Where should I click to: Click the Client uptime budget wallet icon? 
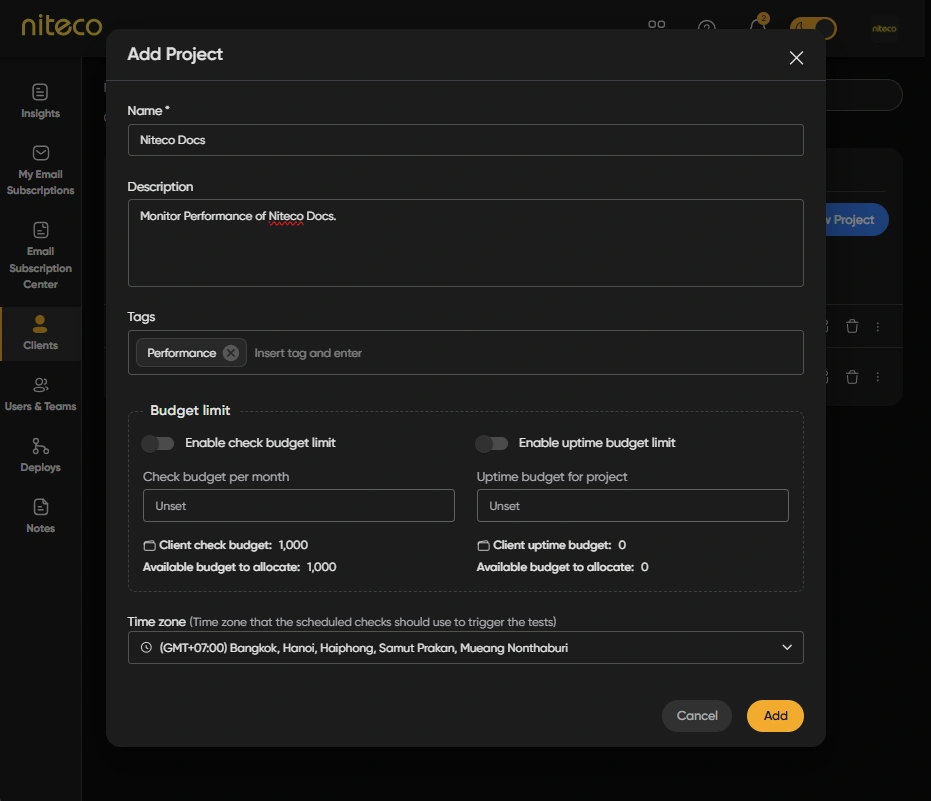[x=483, y=545]
